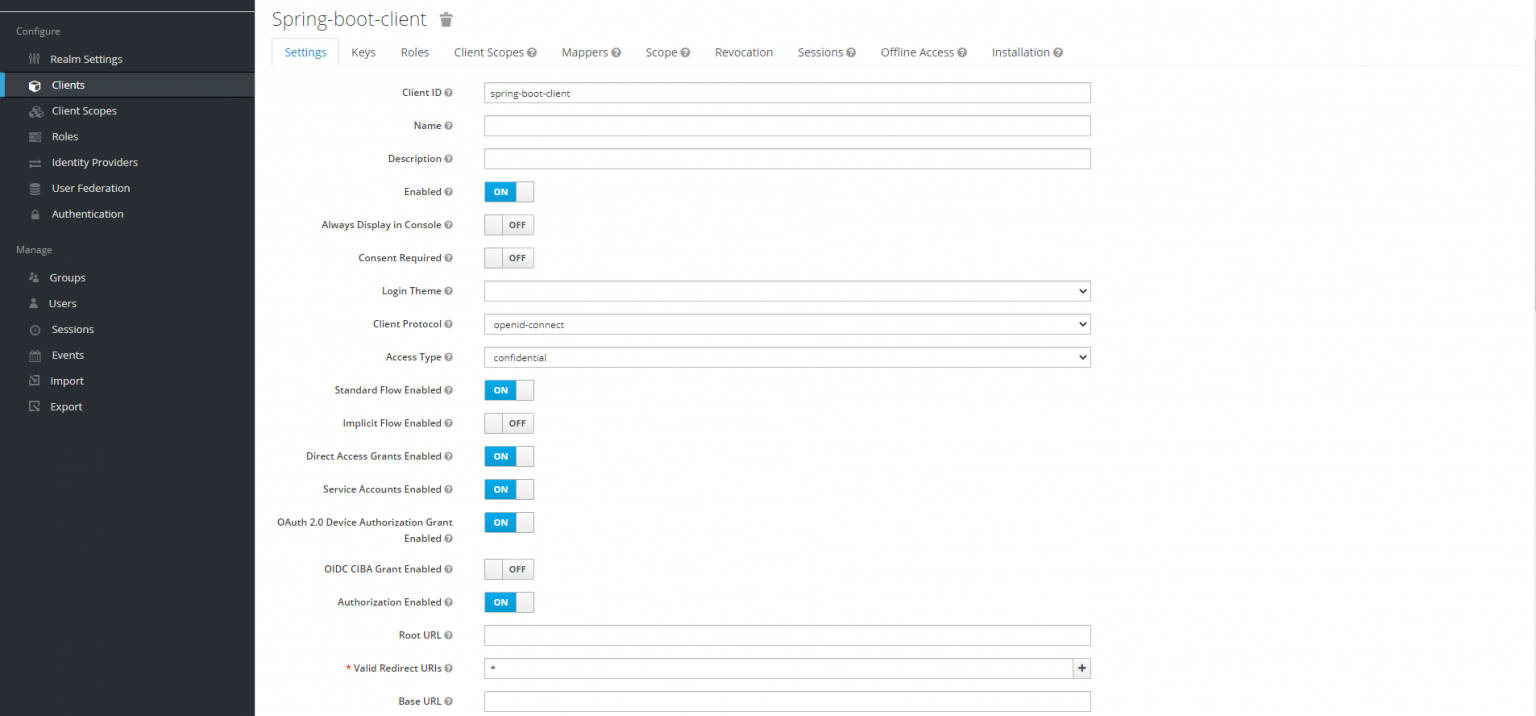This screenshot has width=1536, height=716.
Task: Open the Login Theme dropdown
Action: click(787, 291)
